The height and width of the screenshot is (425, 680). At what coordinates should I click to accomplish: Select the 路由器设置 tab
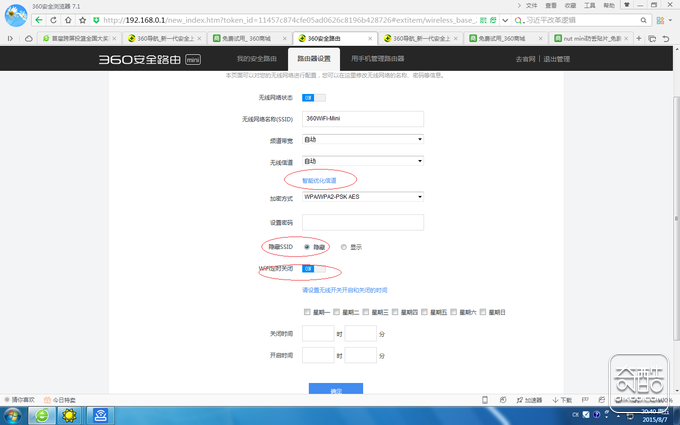point(314,59)
